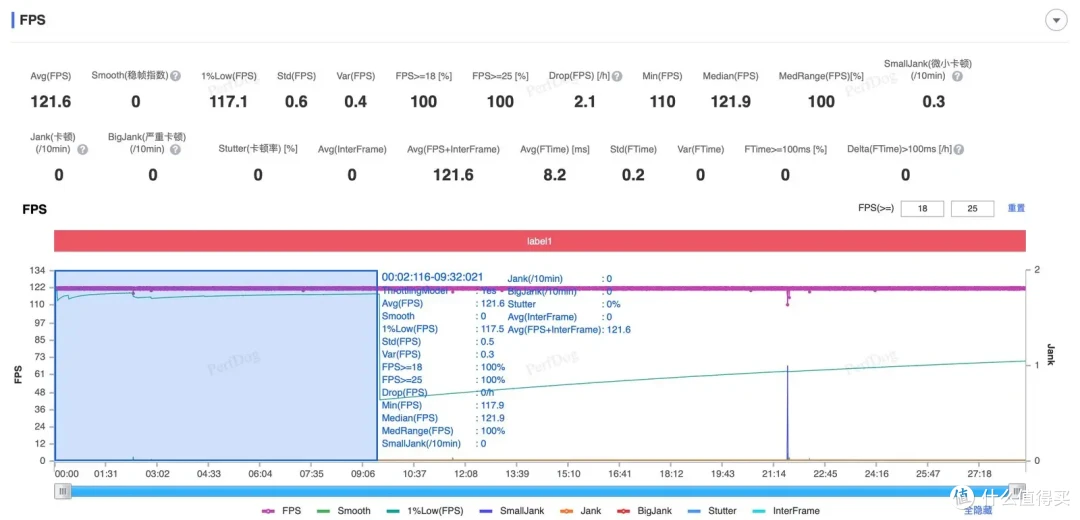The width and height of the screenshot is (1080, 520).
Task: Click the Avg(FTime) value 8.2
Action: click(x=554, y=175)
